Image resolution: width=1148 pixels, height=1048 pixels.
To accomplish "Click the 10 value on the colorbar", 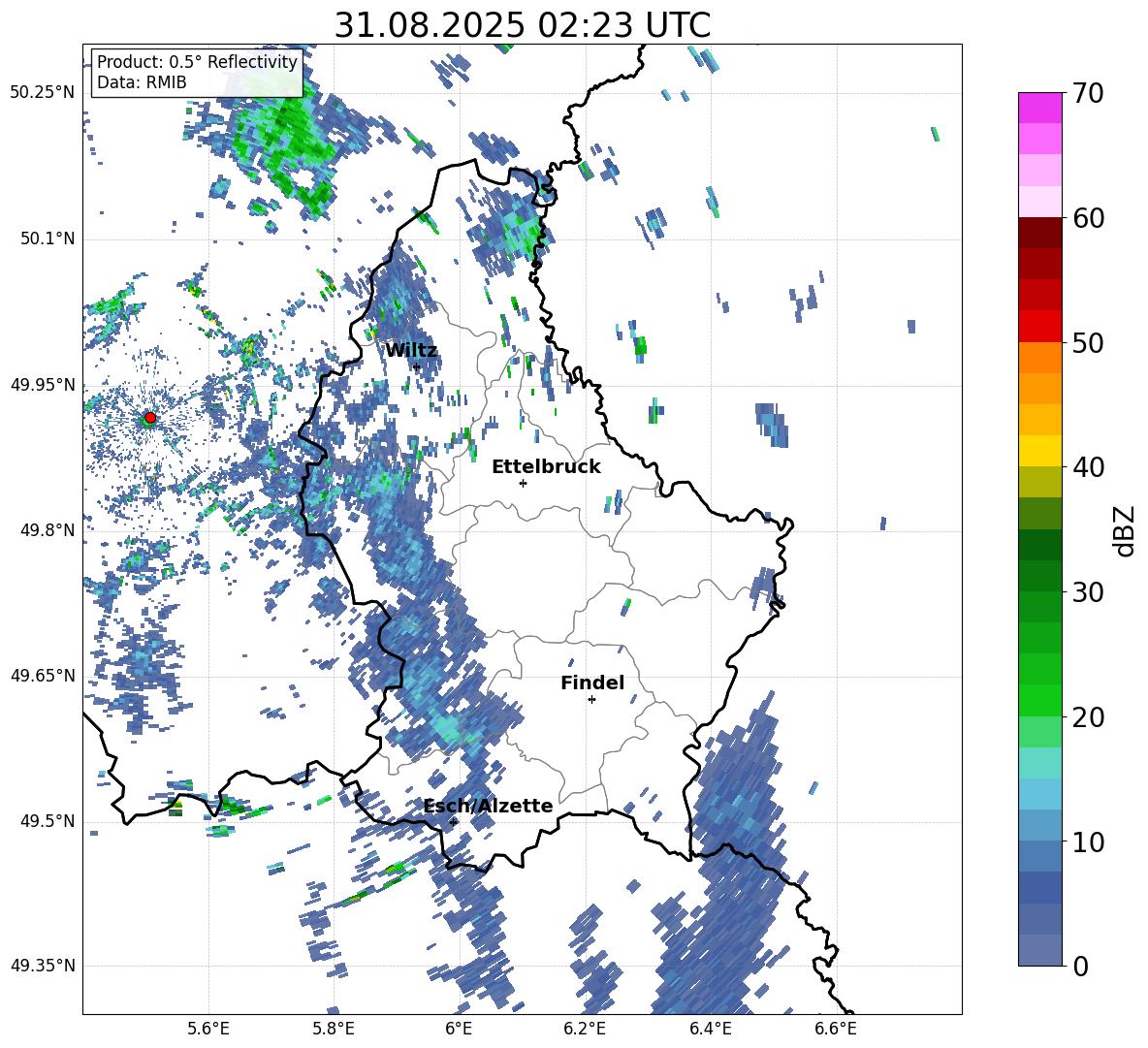I will (x=1088, y=842).
